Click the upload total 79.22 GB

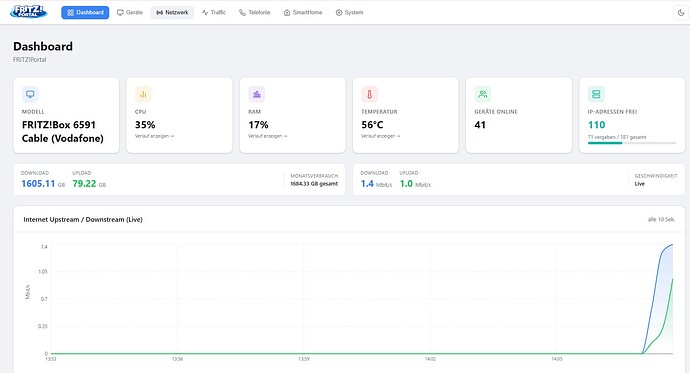click(x=89, y=184)
